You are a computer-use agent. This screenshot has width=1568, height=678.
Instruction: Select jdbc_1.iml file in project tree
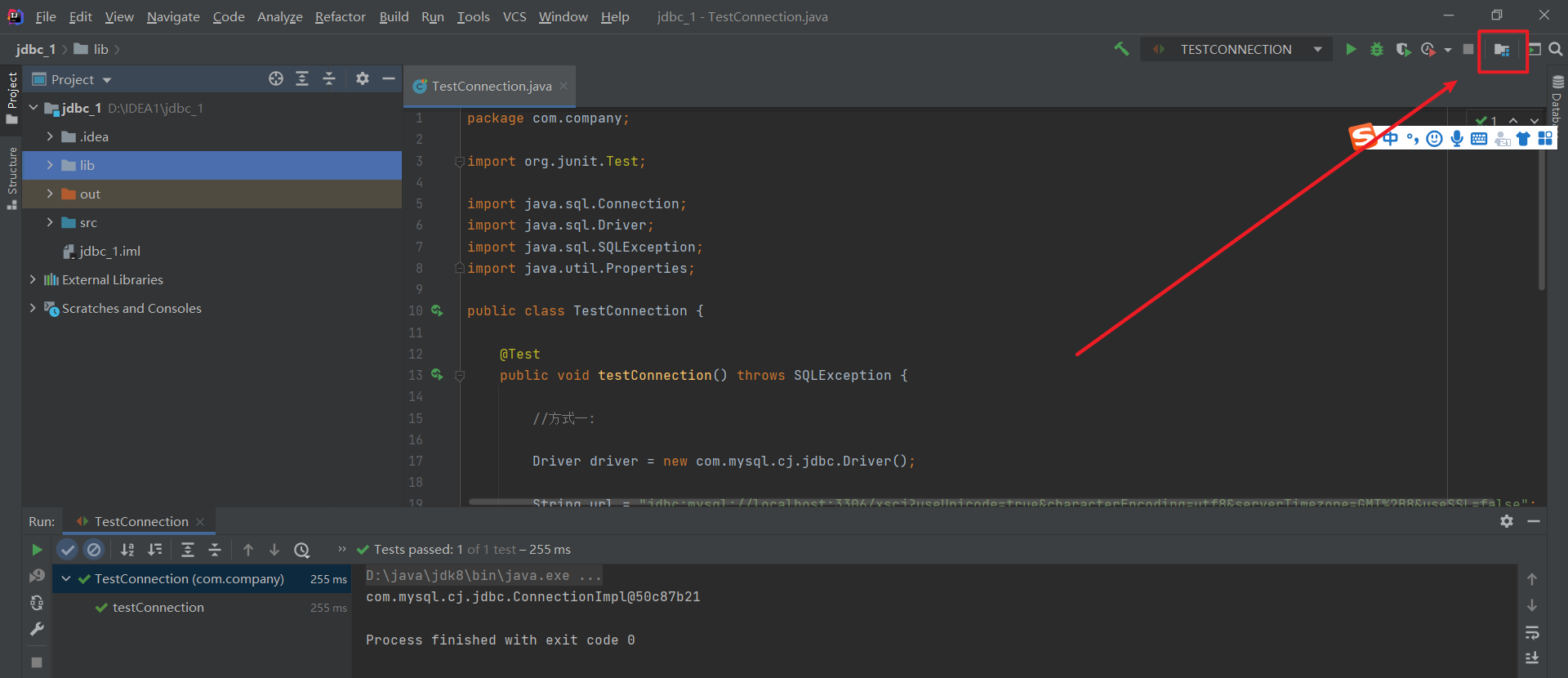[x=110, y=251]
